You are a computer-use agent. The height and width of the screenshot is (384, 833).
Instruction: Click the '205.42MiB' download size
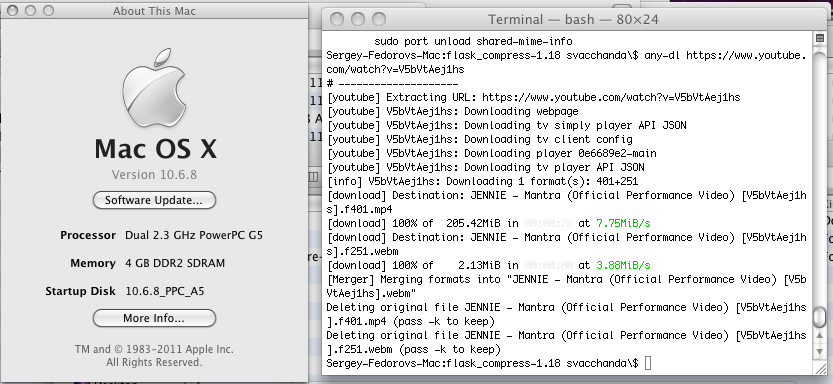point(473,223)
